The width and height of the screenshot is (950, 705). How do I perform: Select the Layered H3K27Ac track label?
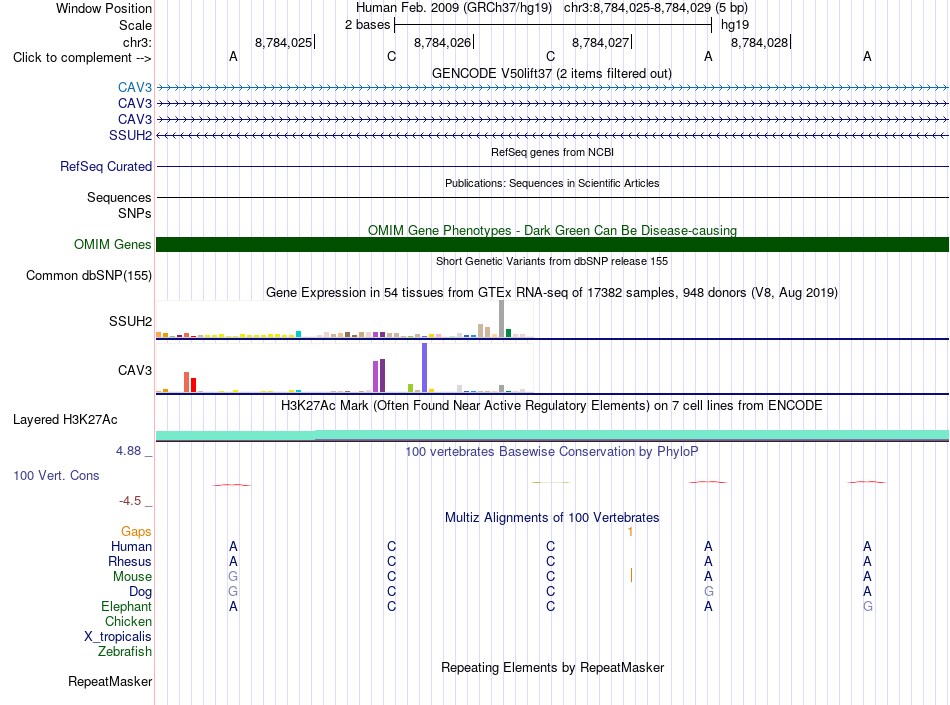pos(65,420)
